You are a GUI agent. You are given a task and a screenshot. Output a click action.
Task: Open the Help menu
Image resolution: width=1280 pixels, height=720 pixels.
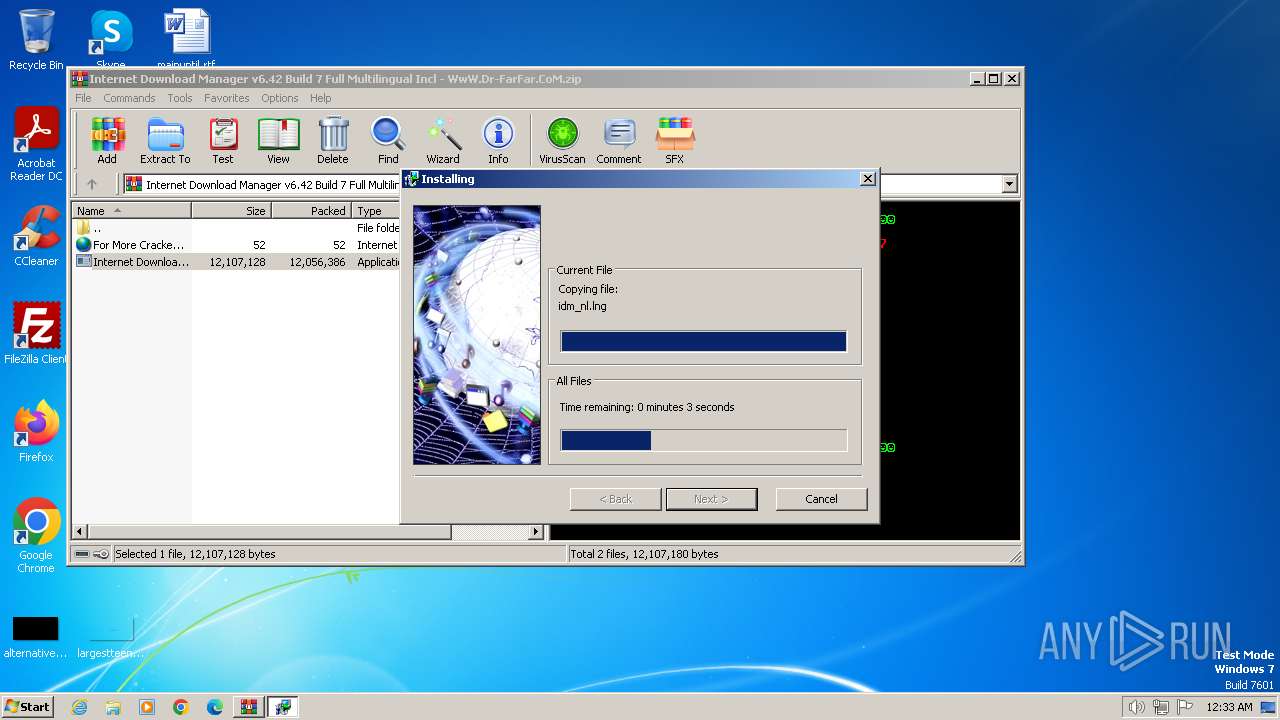[320, 98]
